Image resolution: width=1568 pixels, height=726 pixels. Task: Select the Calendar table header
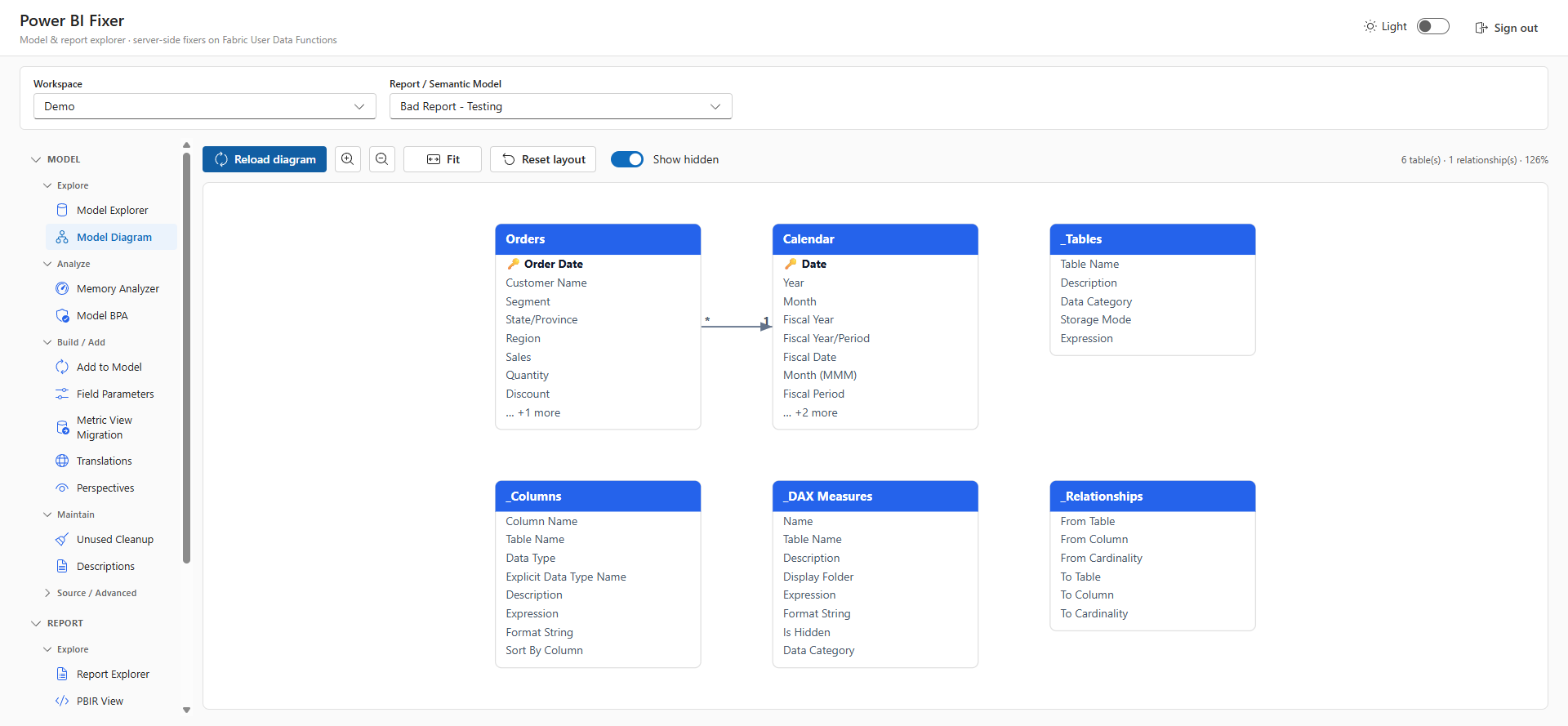pos(875,239)
